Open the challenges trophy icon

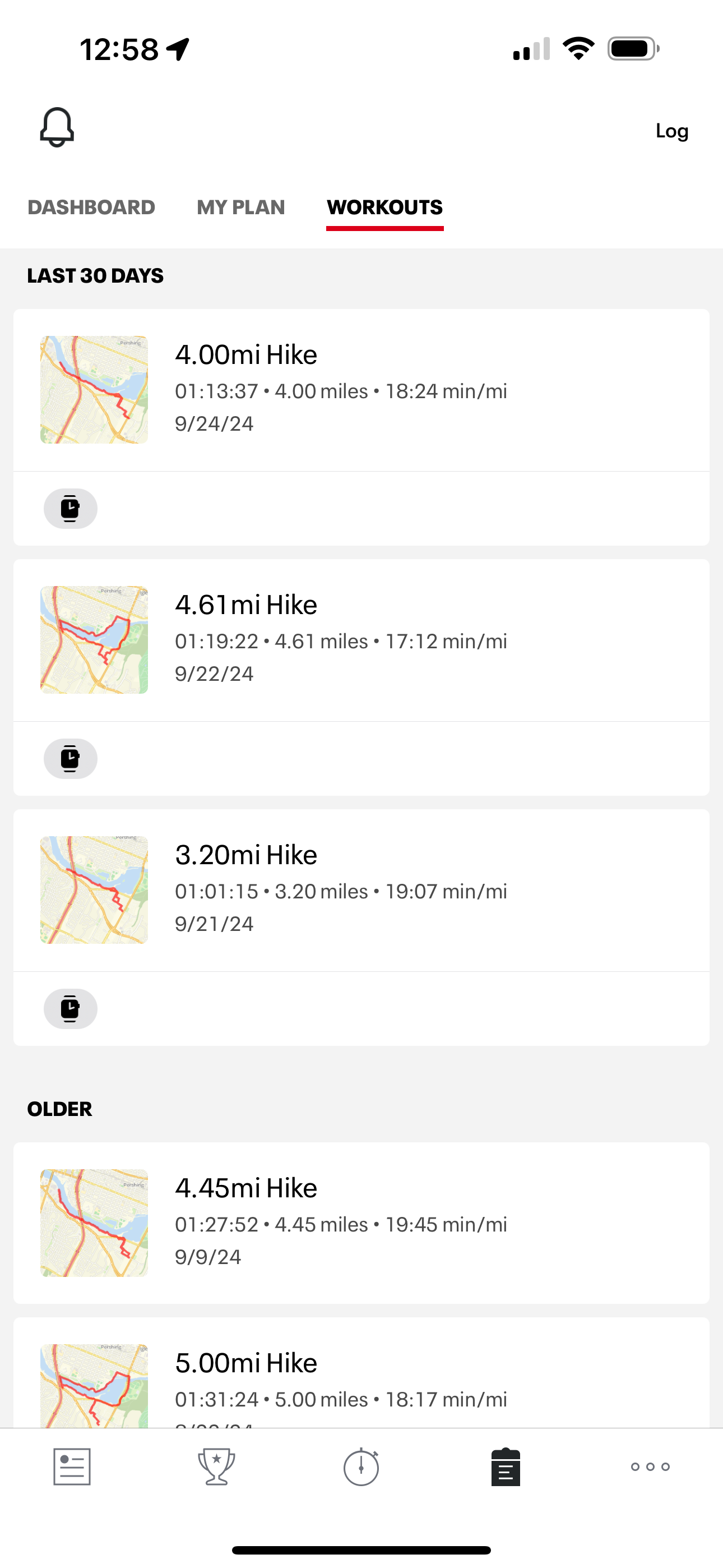coord(217,1467)
